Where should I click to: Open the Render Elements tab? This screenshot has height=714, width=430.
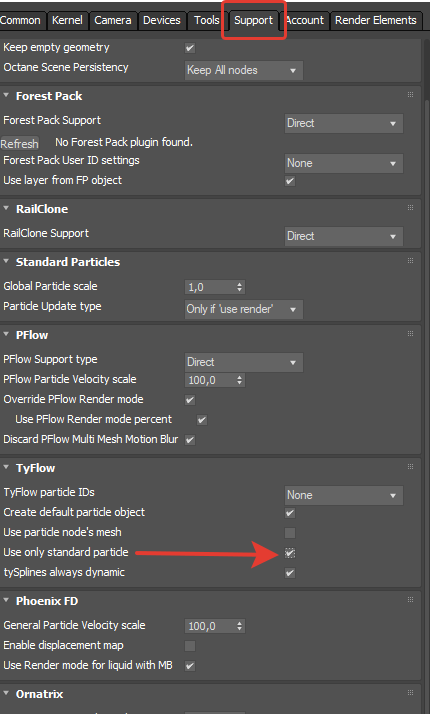[x=376, y=20]
